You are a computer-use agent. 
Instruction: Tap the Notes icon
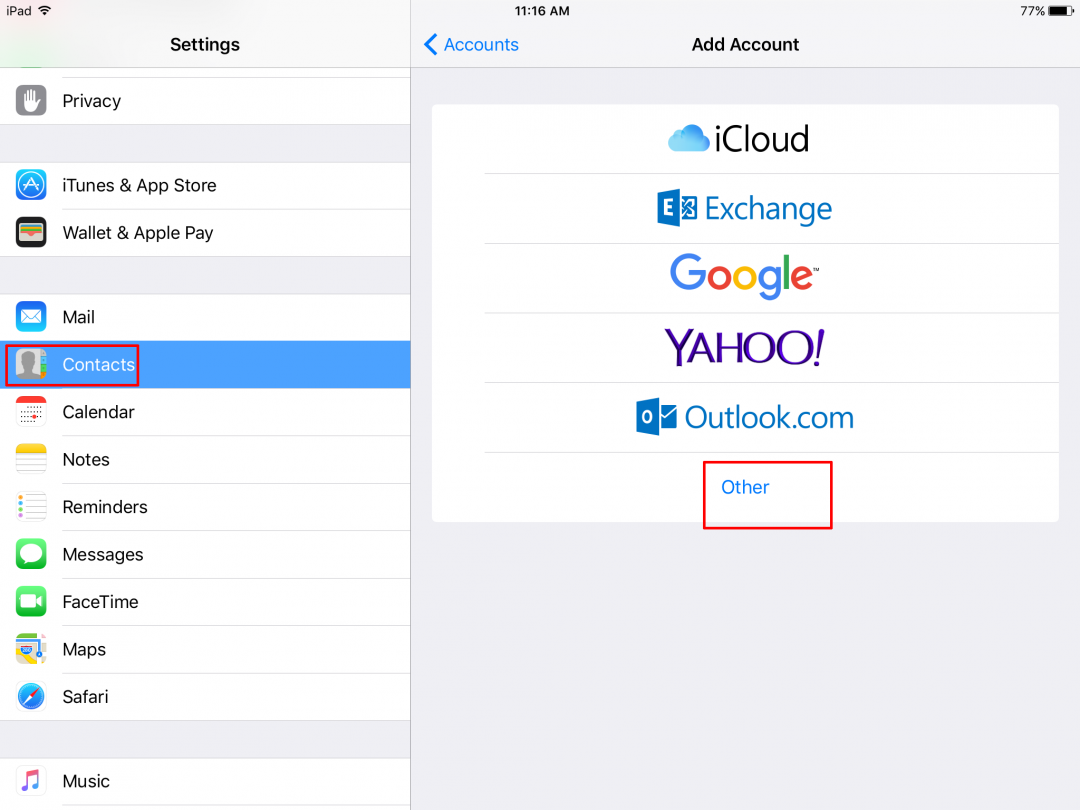pos(31,459)
